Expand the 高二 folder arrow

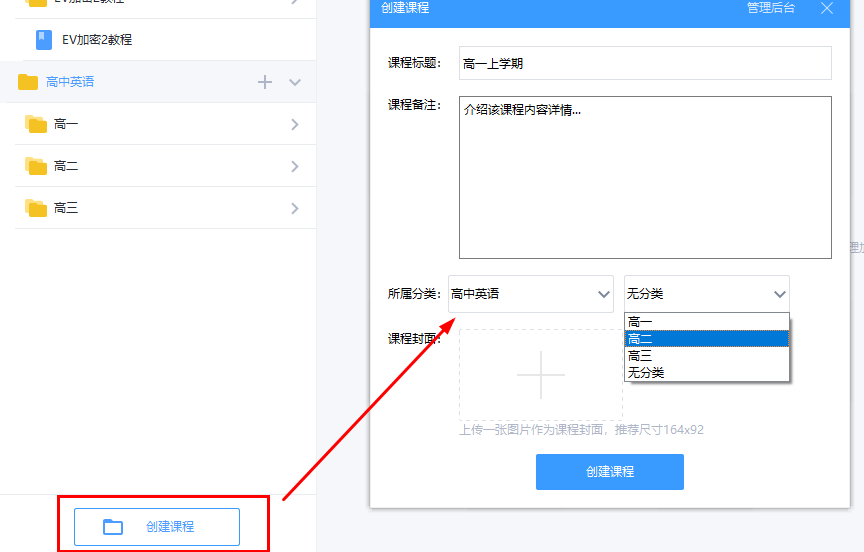(x=295, y=167)
